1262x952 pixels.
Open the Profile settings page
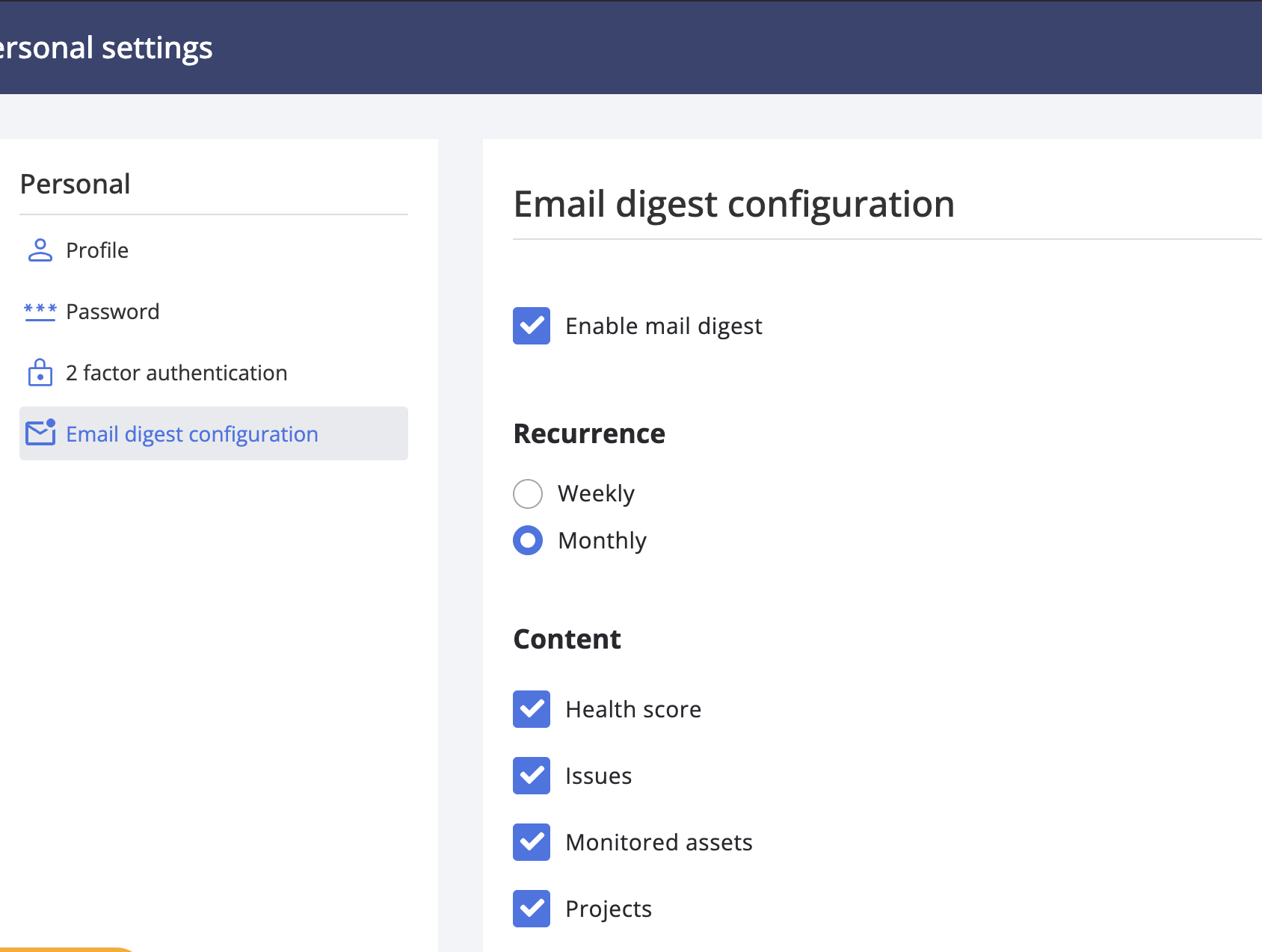97,250
